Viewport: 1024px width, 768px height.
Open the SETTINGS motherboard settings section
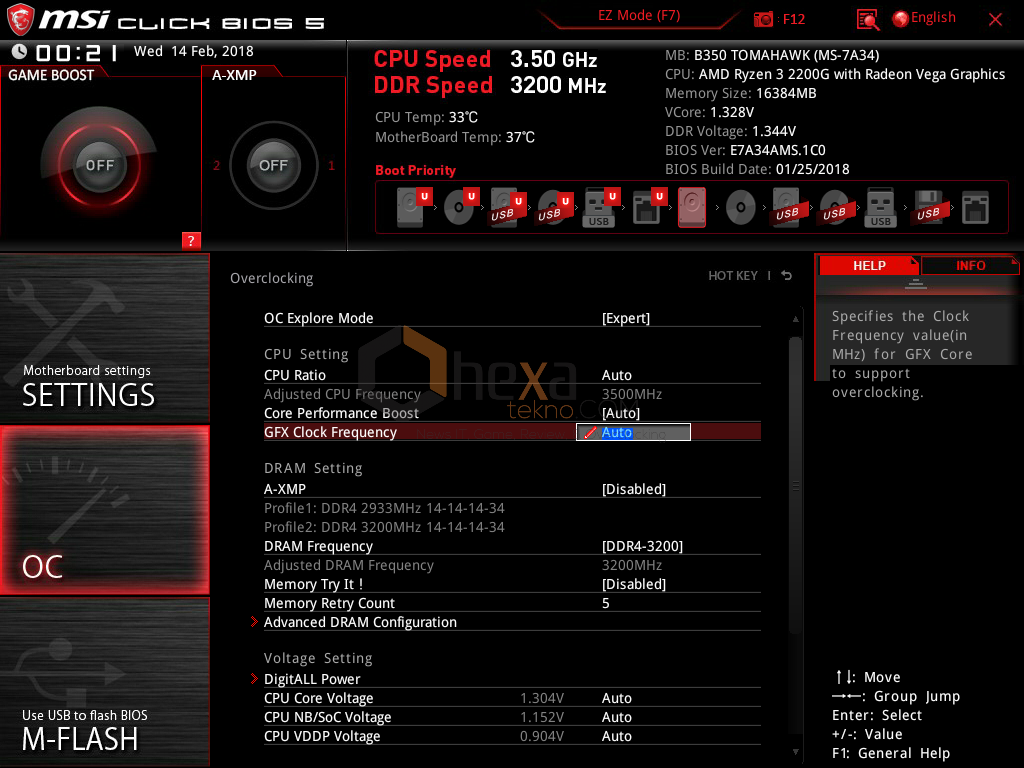pos(104,338)
